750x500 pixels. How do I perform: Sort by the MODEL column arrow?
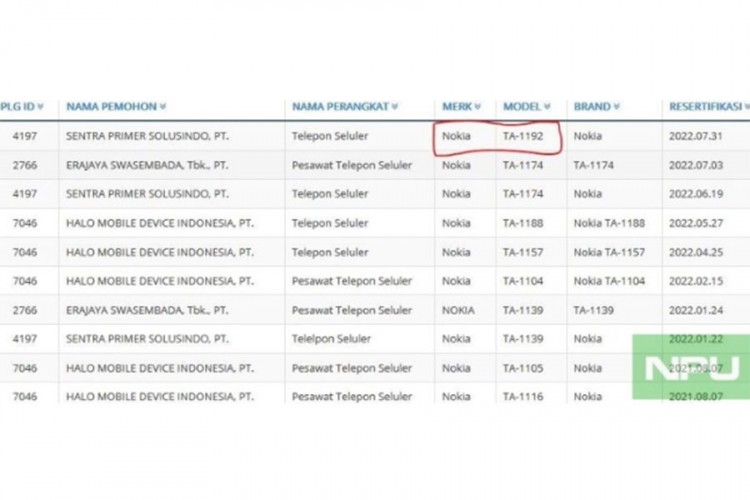click(547, 107)
